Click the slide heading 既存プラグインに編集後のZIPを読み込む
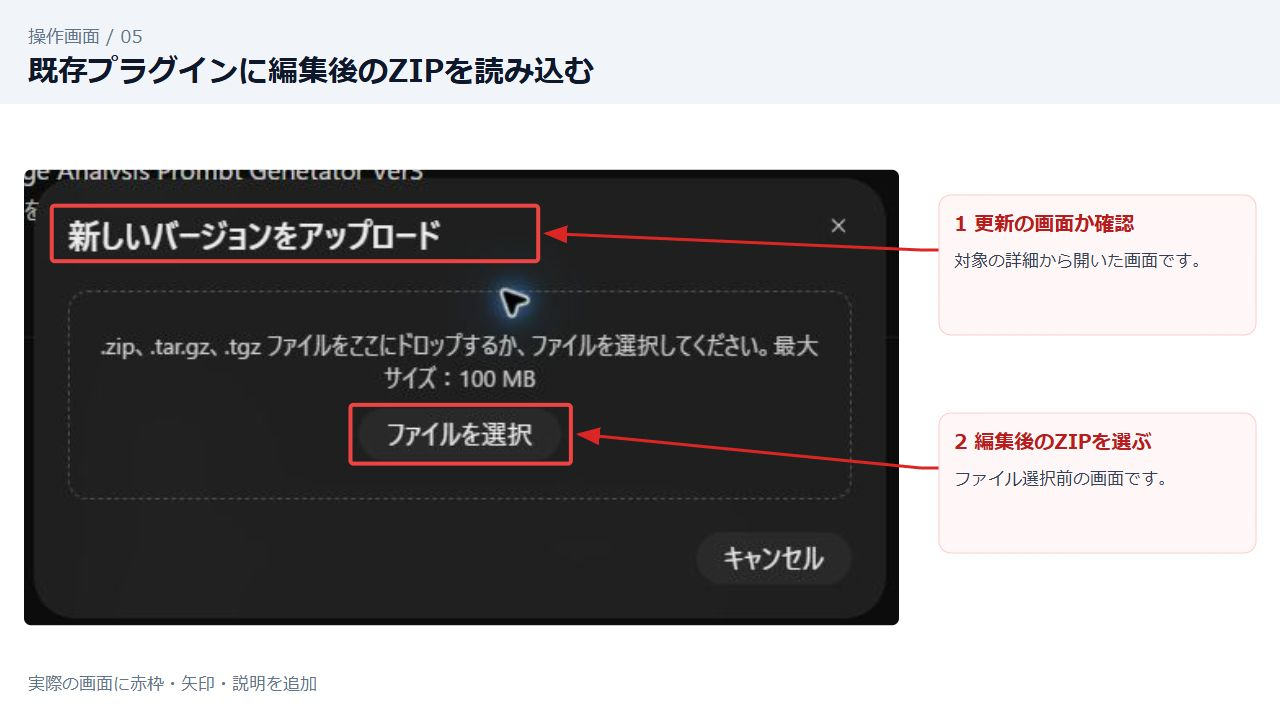This screenshot has height=720, width=1280. (311, 71)
